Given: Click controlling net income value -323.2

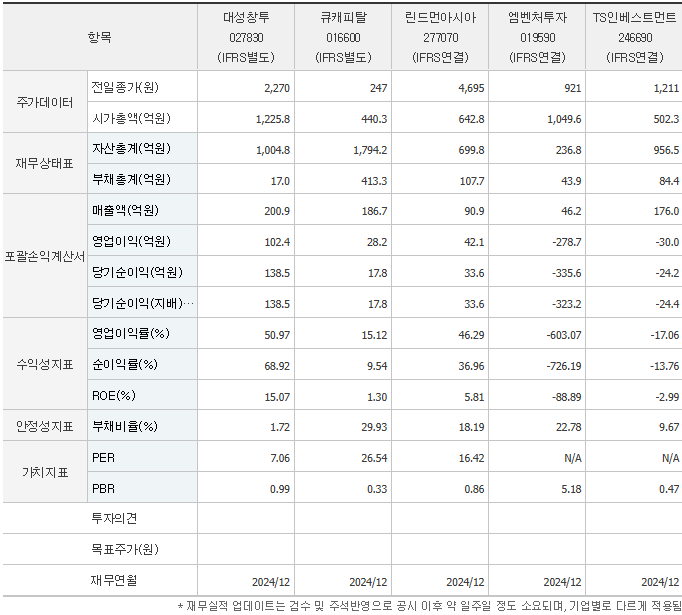Looking at the screenshot, I should [x=567, y=304].
